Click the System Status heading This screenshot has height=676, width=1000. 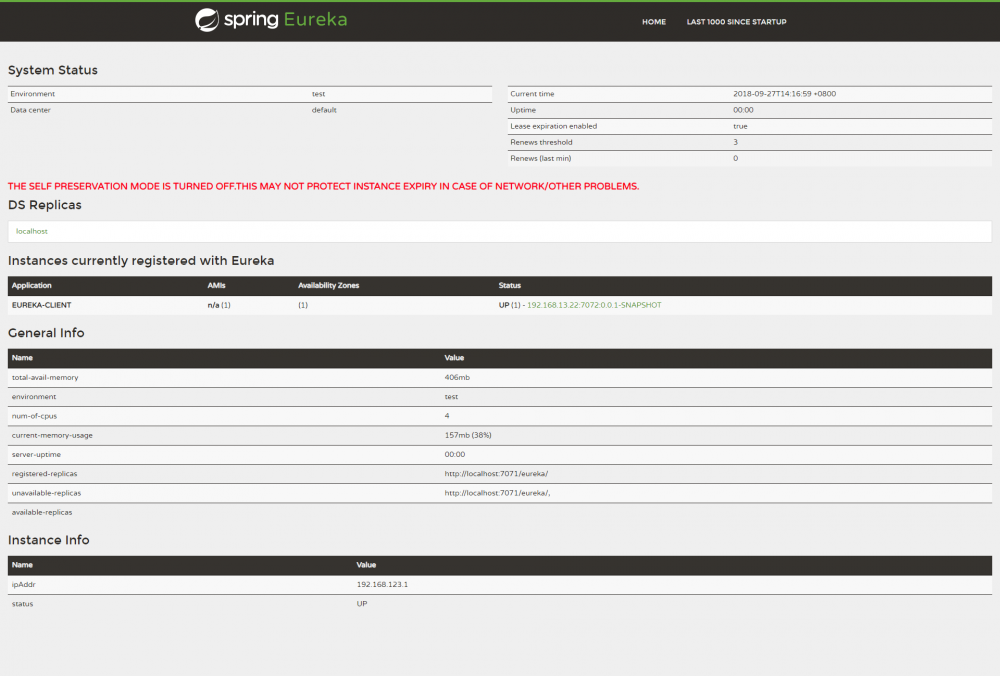point(53,70)
